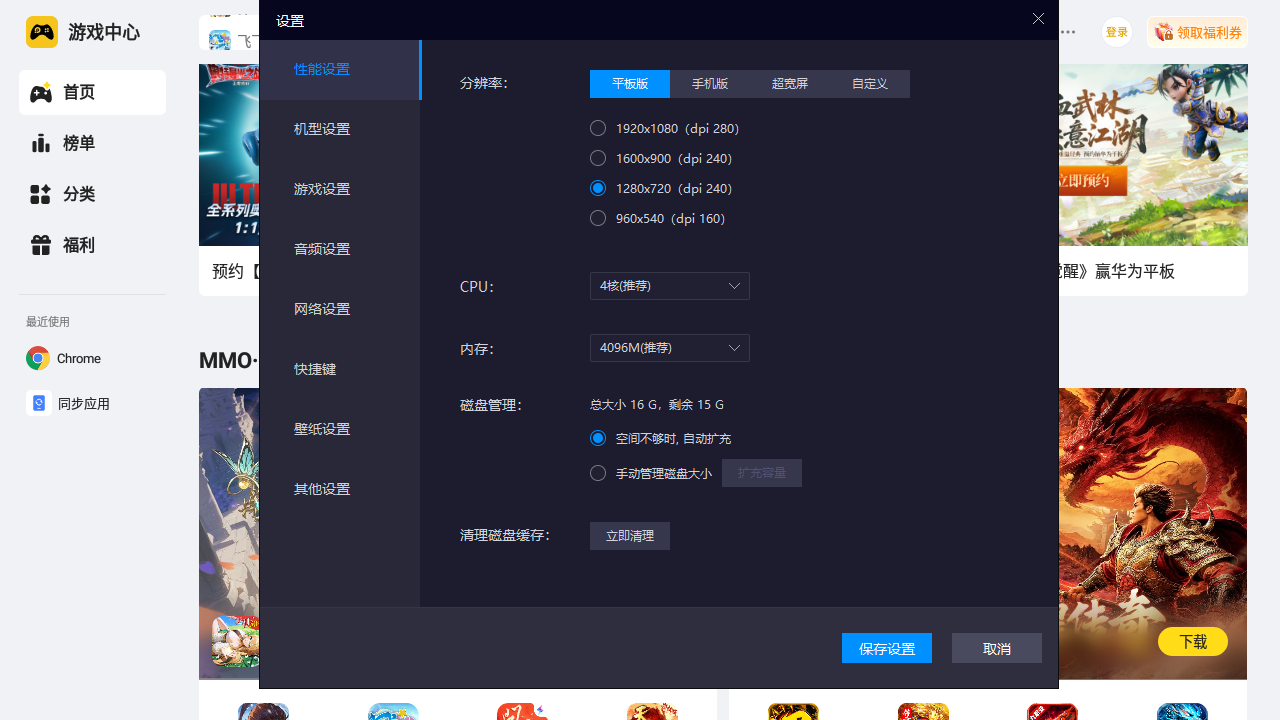Open the 首页 home page
The image size is (1280, 720).
click(92, 93)
